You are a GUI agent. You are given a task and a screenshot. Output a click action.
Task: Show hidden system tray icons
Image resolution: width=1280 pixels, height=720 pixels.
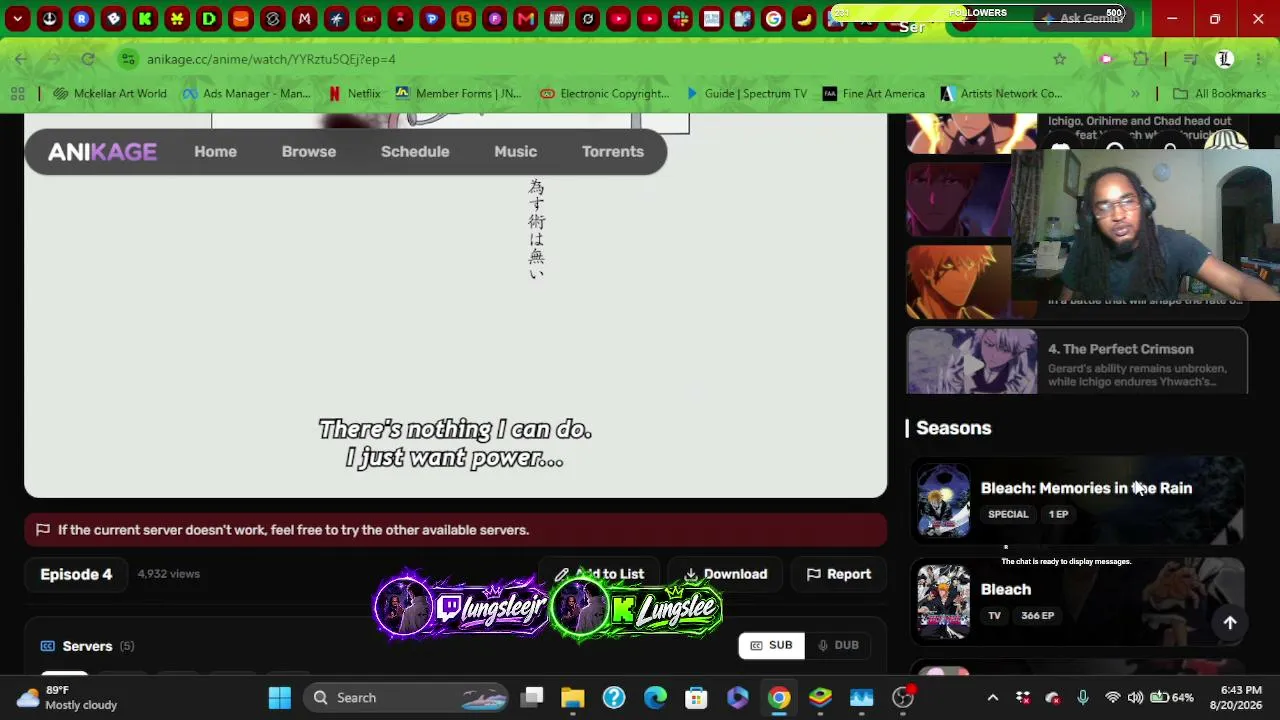993,697
